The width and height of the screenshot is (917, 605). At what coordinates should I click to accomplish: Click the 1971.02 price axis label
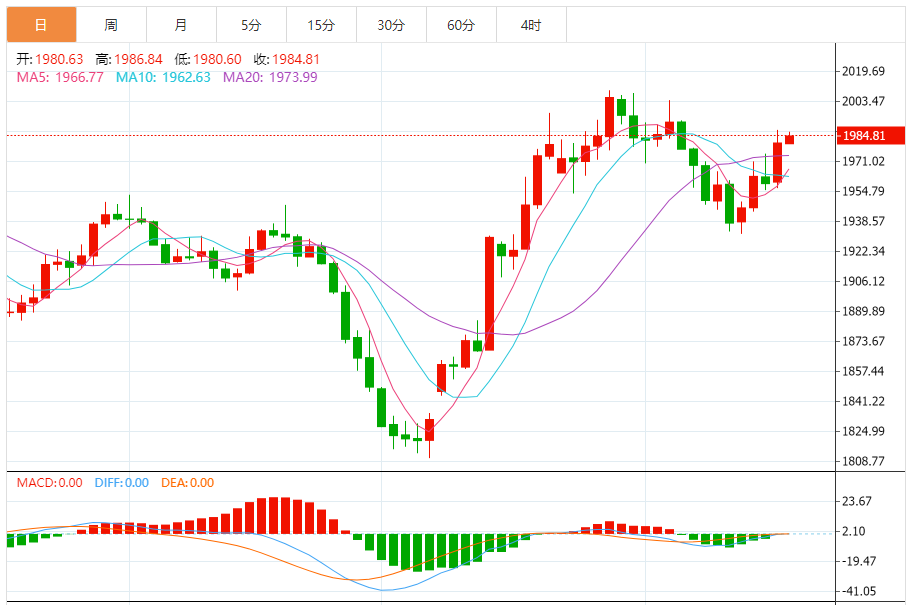[863, 161]
